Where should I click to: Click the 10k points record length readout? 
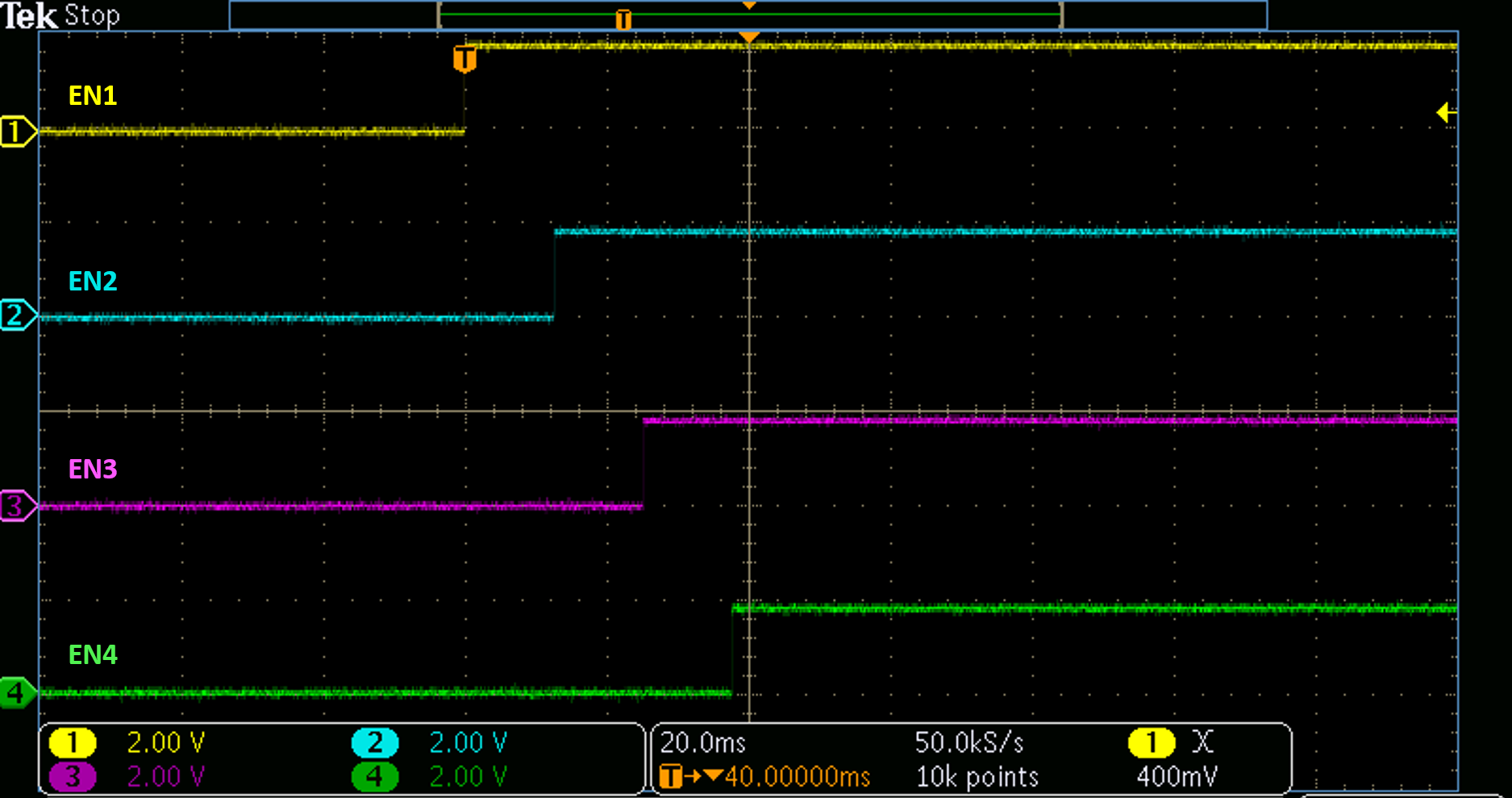[976, 775]
